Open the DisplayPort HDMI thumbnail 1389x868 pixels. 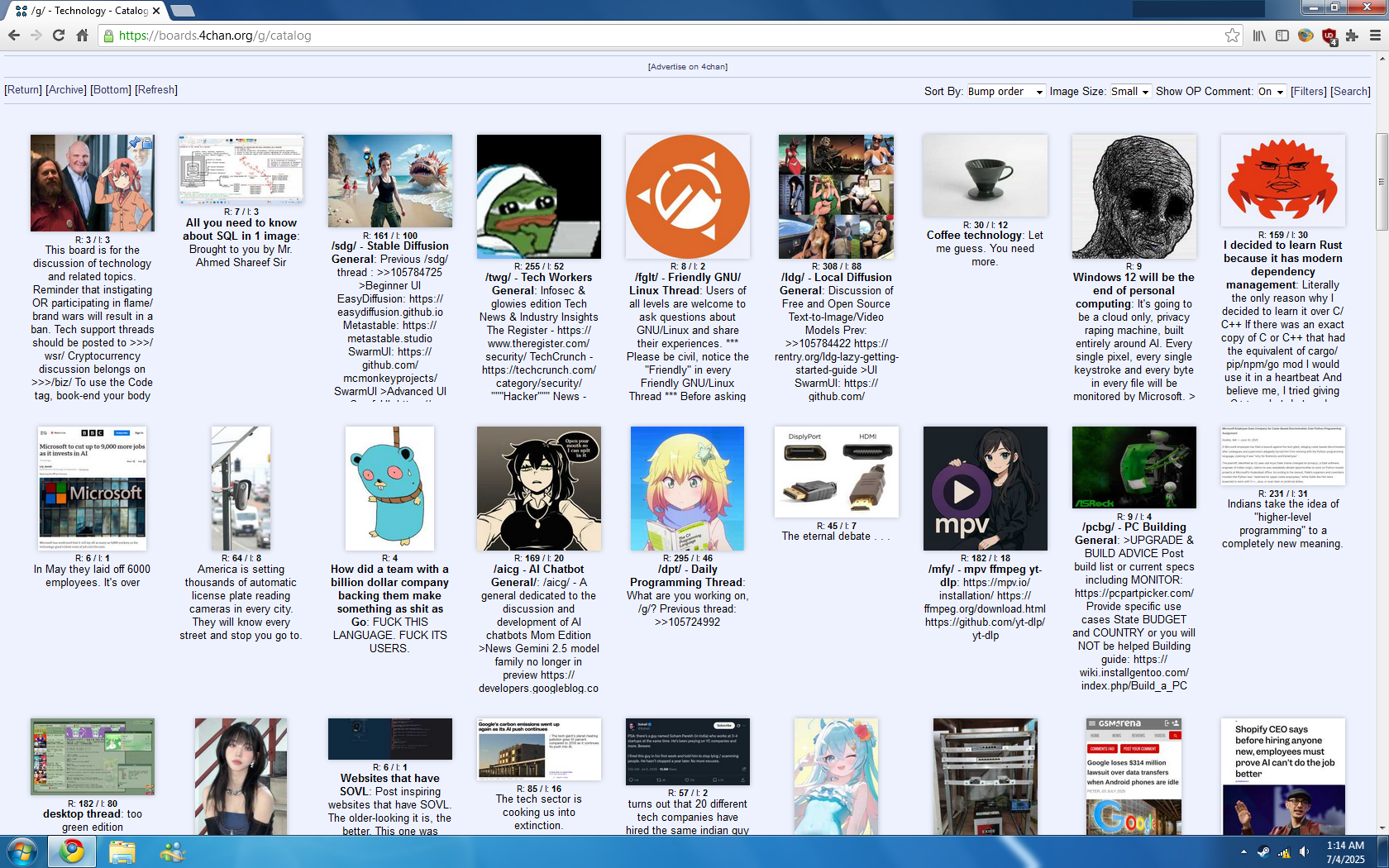[837, 472]
